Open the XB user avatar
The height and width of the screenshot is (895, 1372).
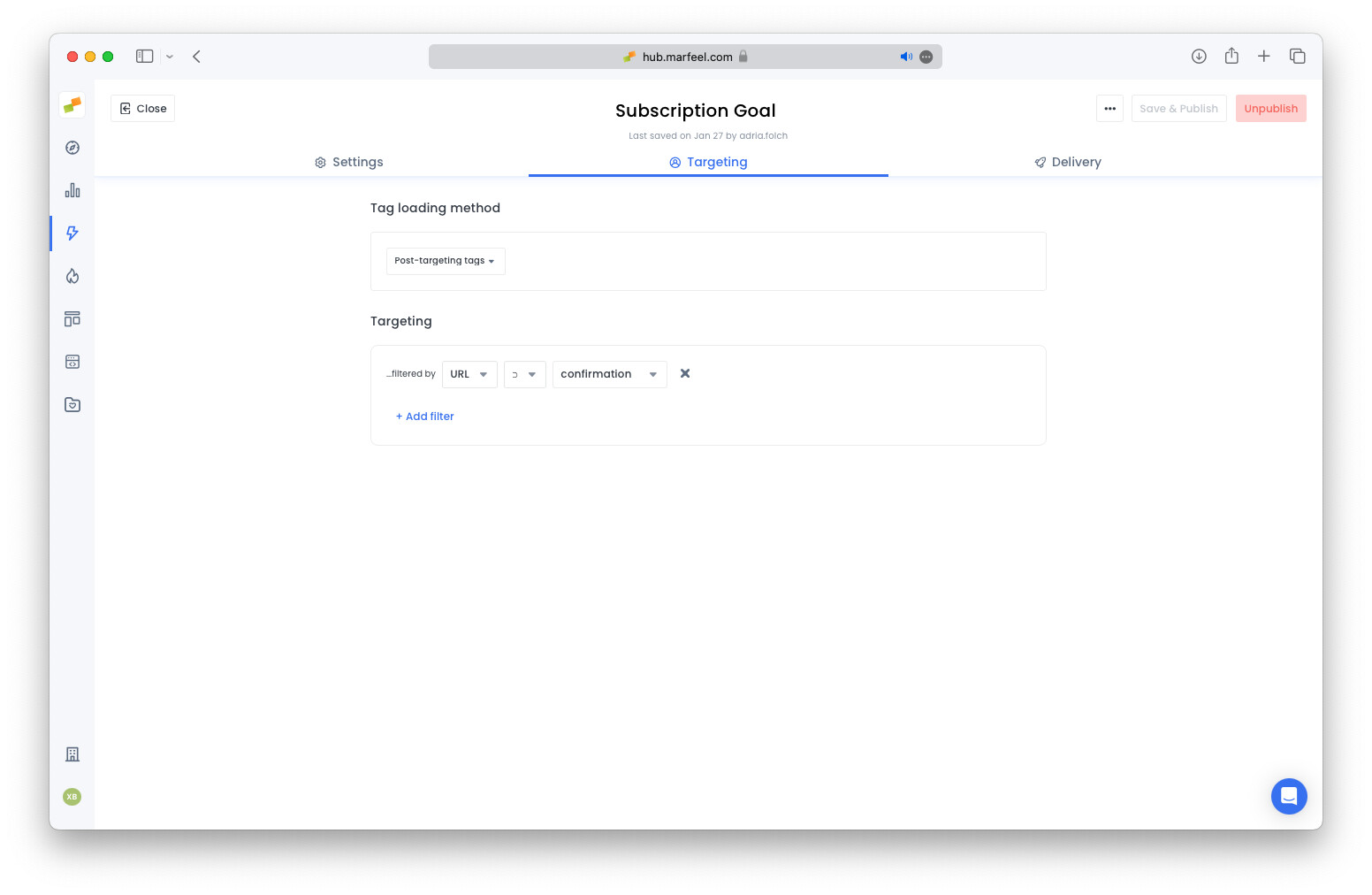pos(72,797)
